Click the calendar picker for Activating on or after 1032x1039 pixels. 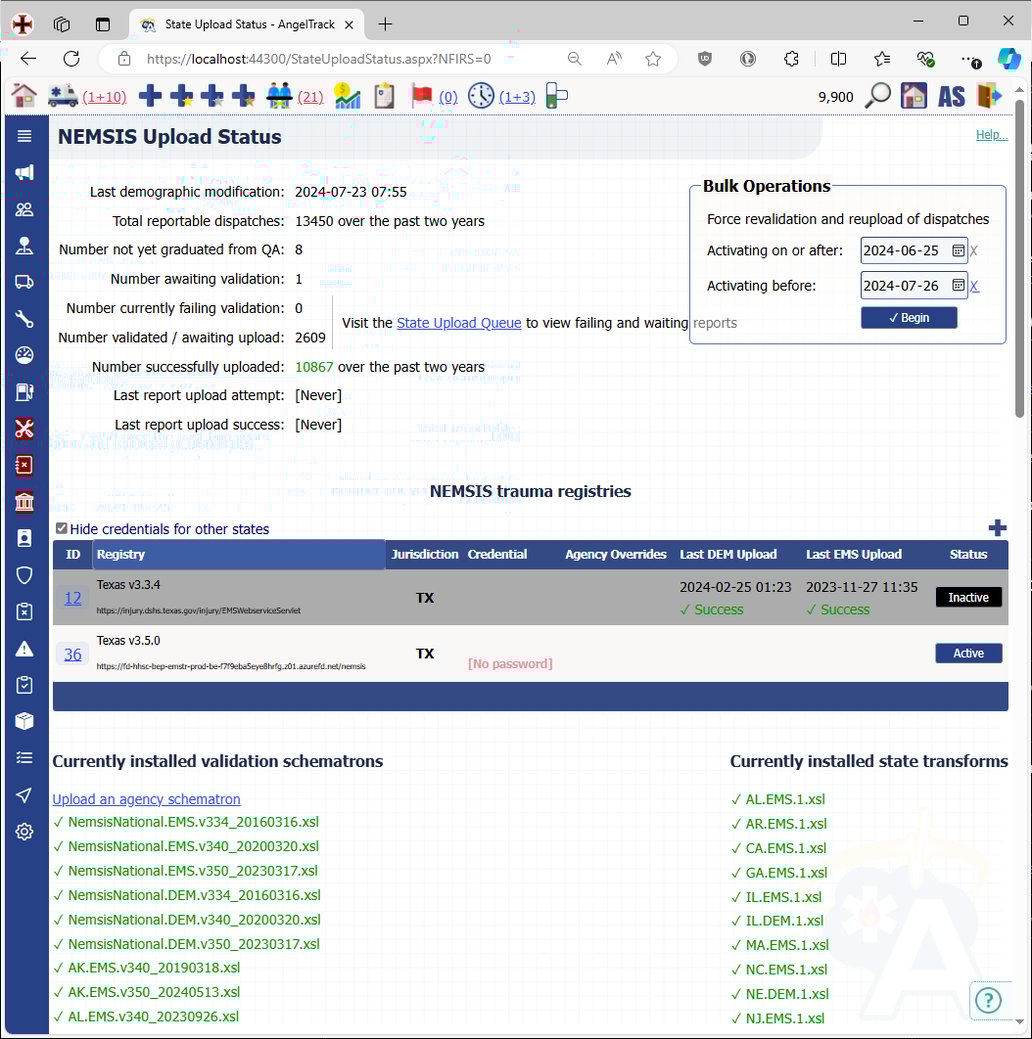(957, 250)
